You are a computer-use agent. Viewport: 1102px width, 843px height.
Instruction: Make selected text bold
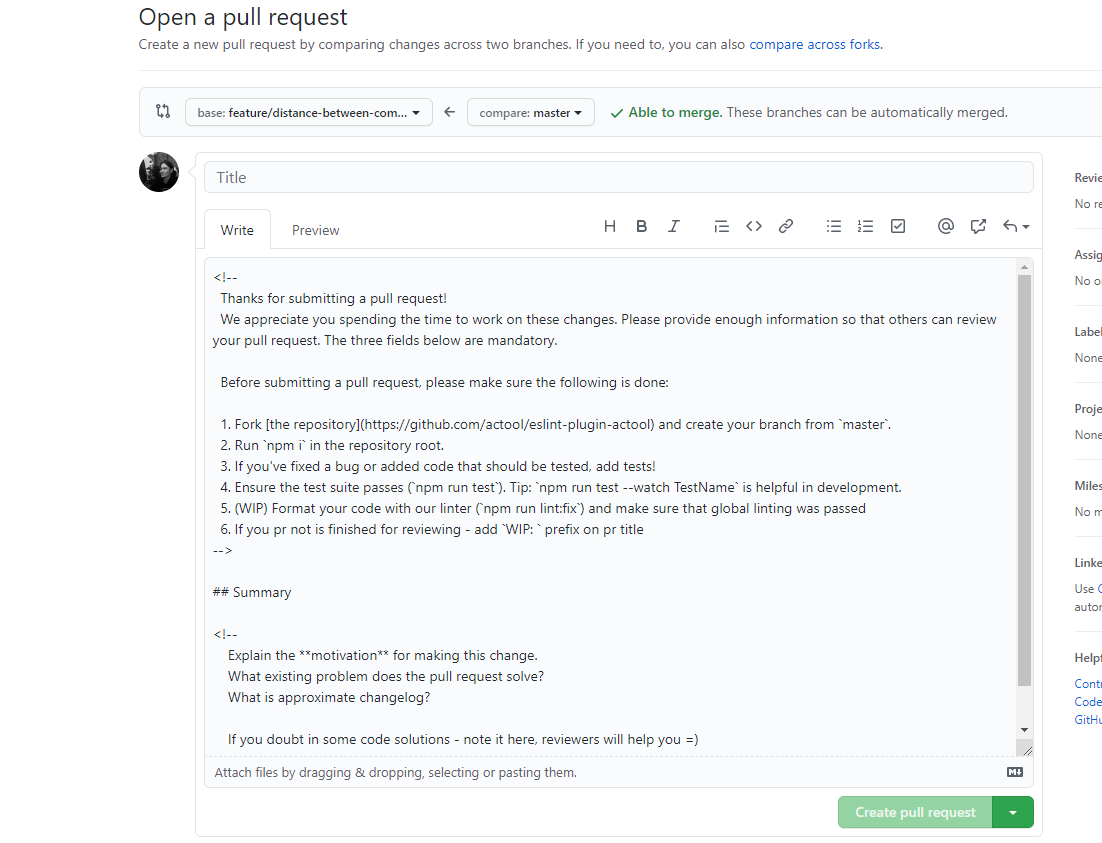[641, 226]
